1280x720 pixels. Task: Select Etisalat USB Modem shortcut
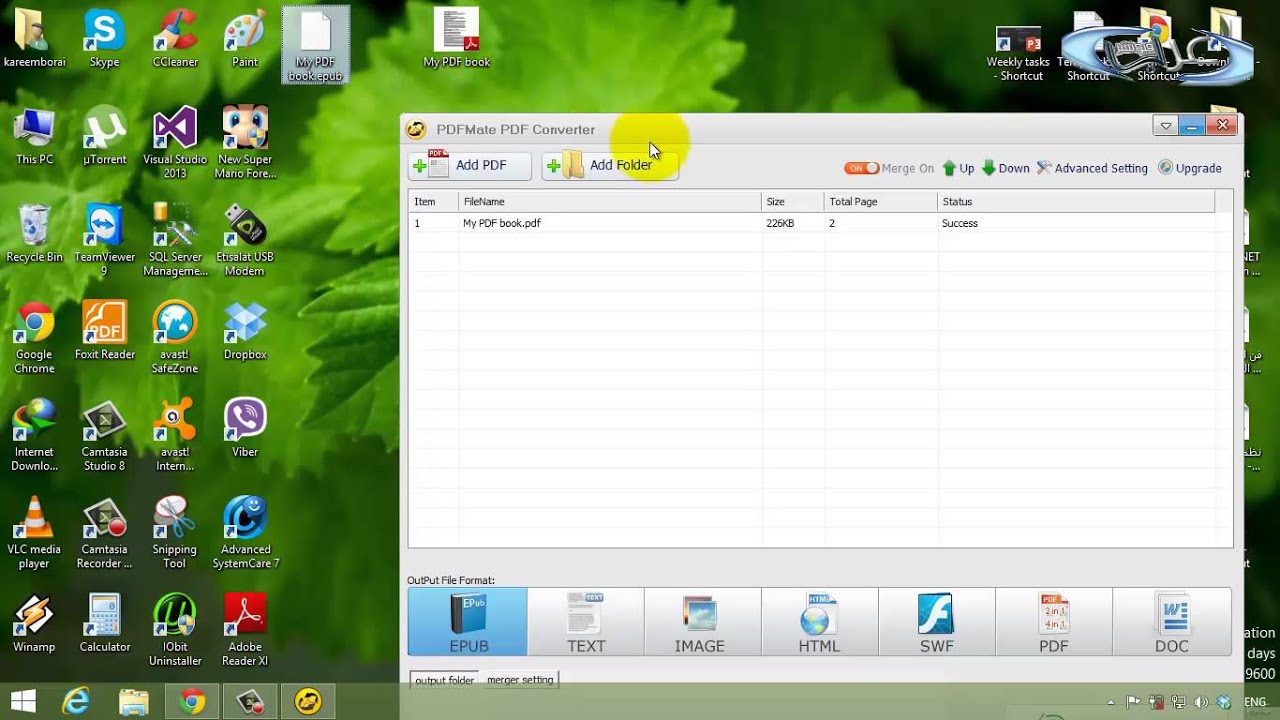(x=245, y=241)
